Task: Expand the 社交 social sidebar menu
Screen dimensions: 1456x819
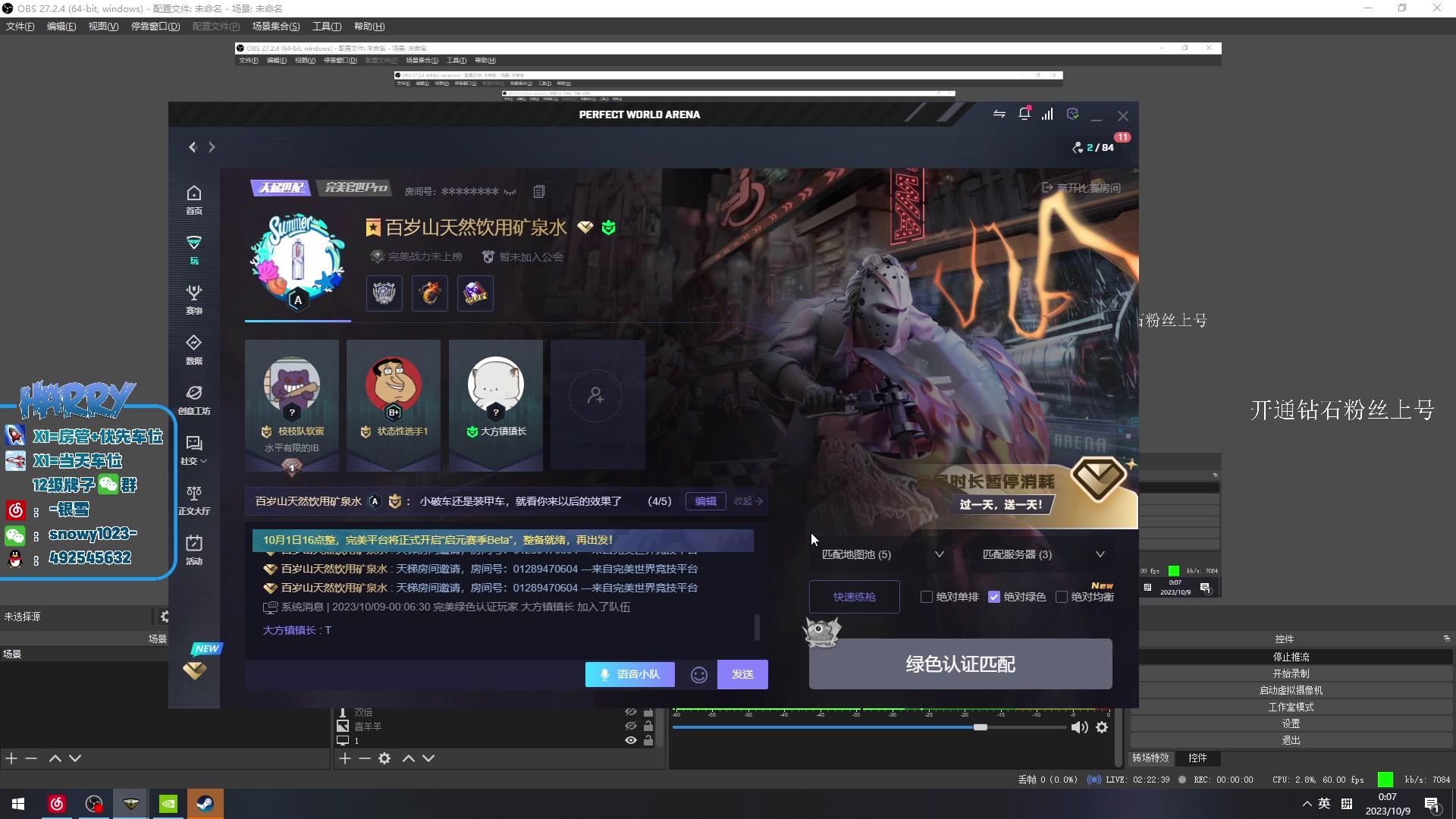Action: pyautogui.click(x=194, y=450)
